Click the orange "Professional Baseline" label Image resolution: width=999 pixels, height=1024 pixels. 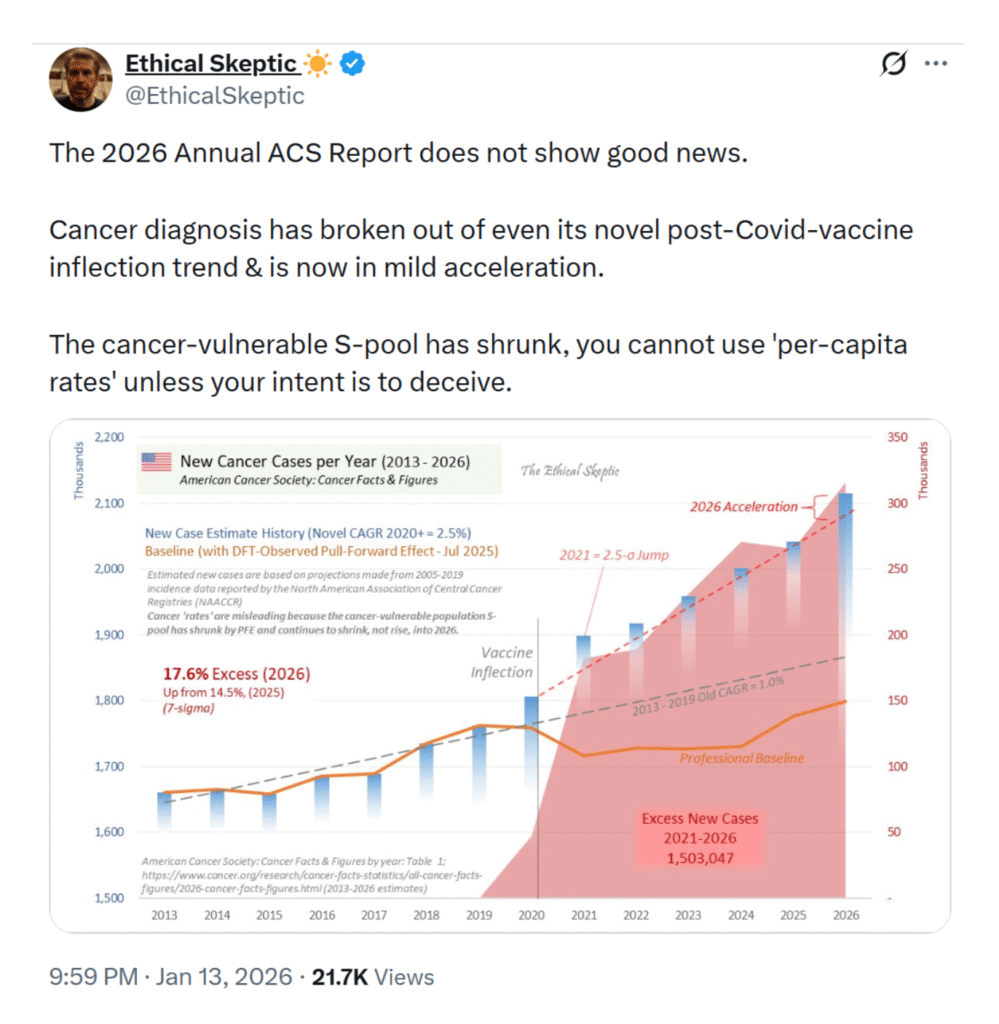pyautogui.click(x=742, y=758)
